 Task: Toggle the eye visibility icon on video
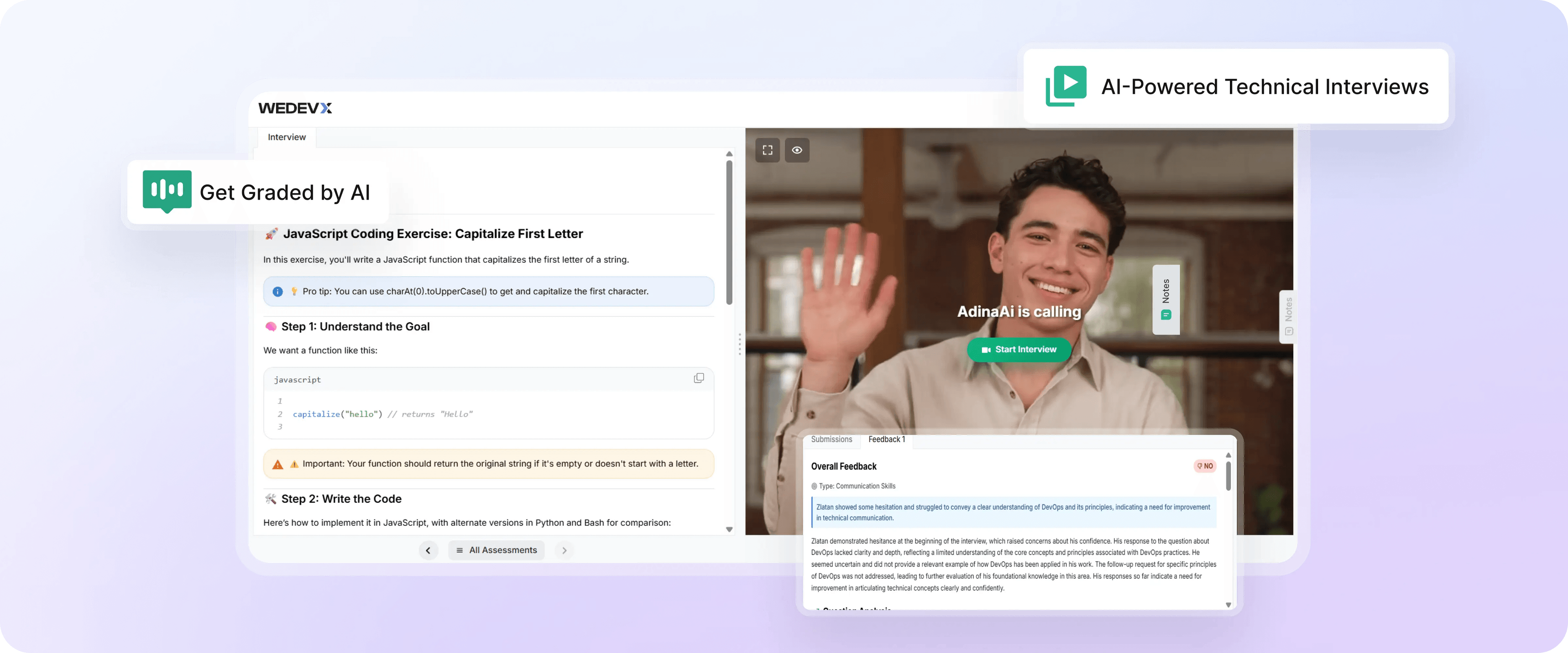pos(797,150)
